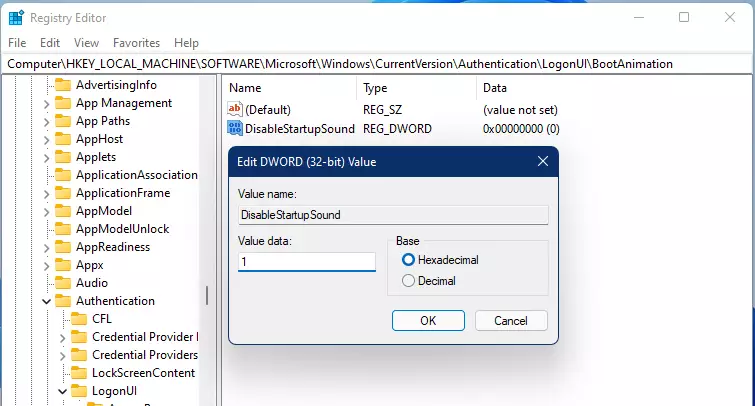The width and height of the screenshot is (755, 406).
Task: Select the LockScreenContent folder icon
Action: (79, 373)
